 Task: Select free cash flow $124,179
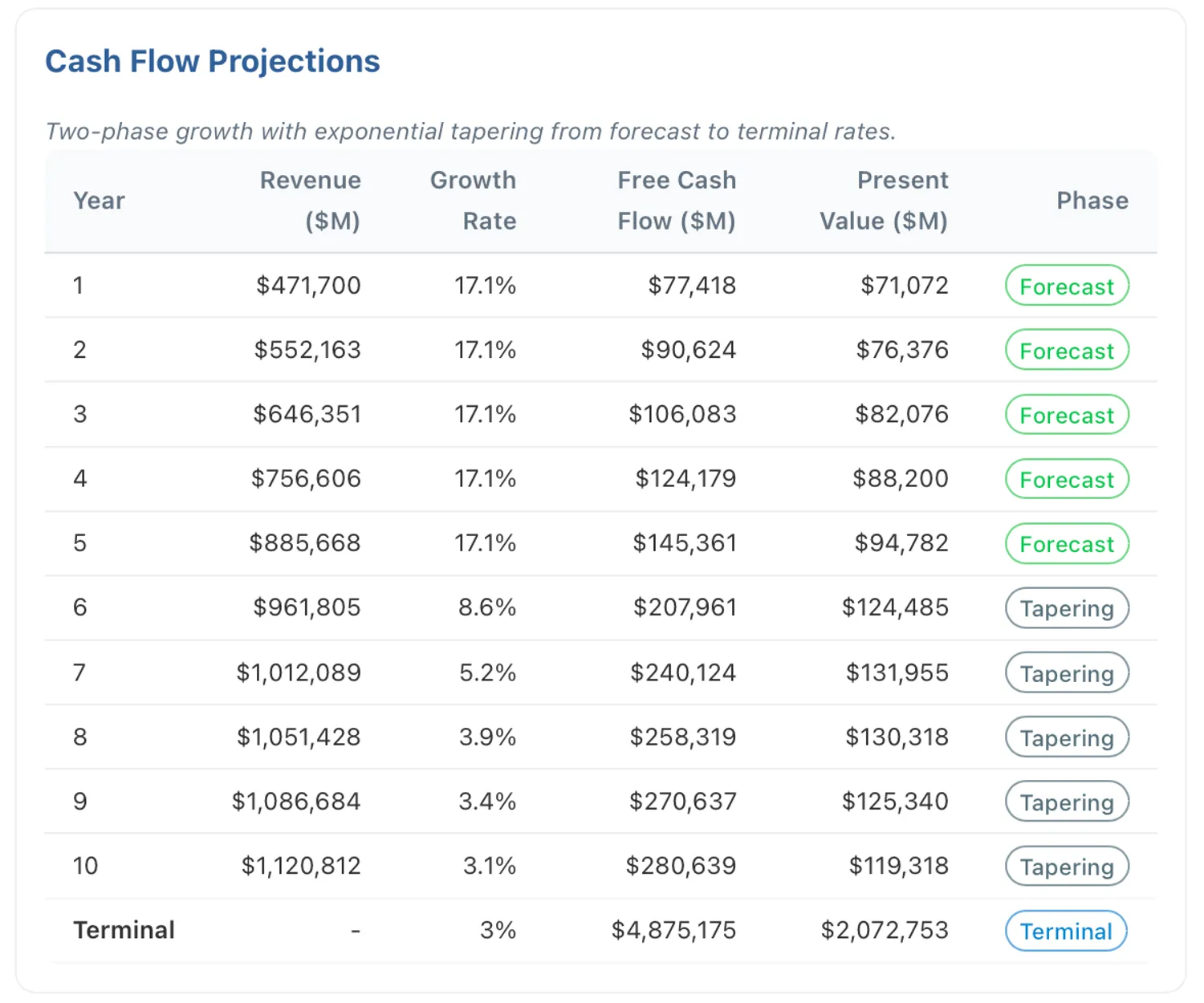685,479
